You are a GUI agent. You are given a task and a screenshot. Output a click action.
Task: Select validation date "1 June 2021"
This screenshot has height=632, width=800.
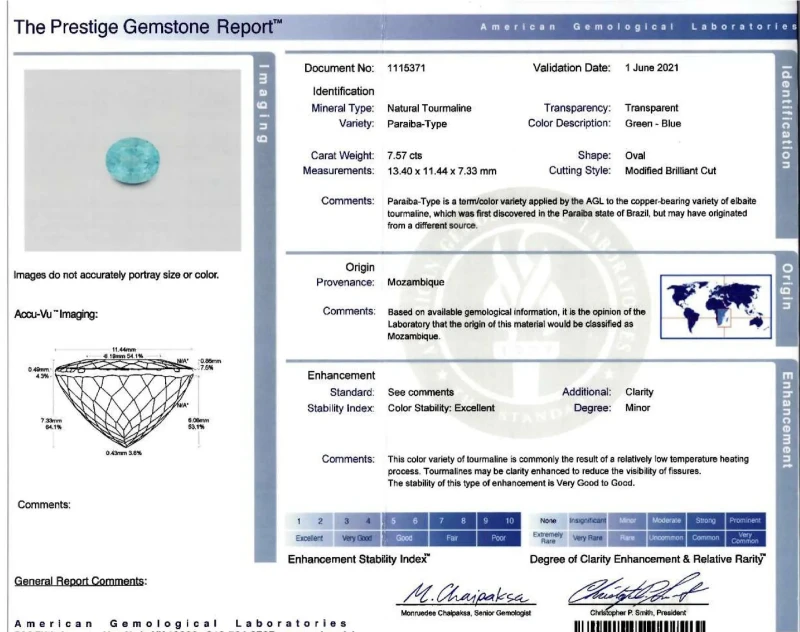click(x=652, y=67)
